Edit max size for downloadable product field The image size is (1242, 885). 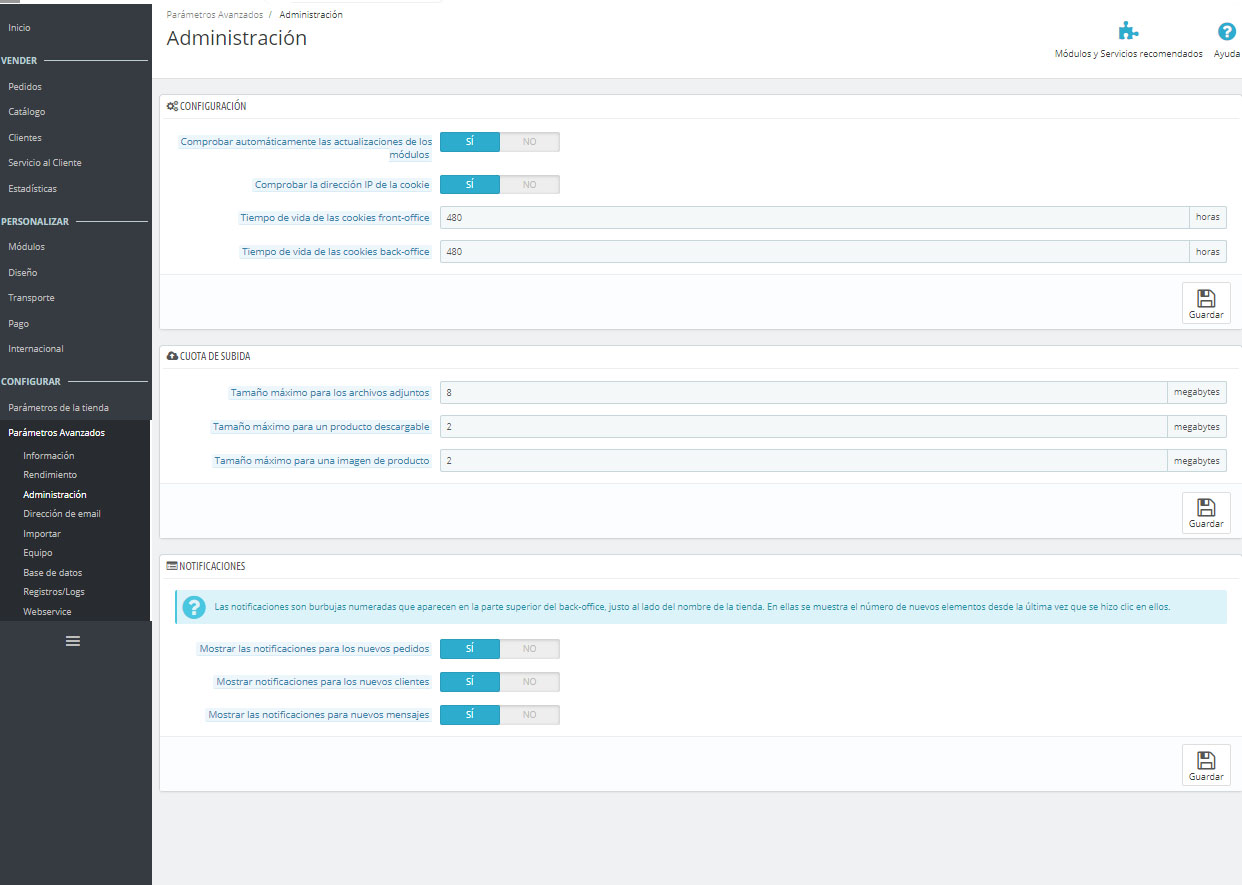[804, 427]
